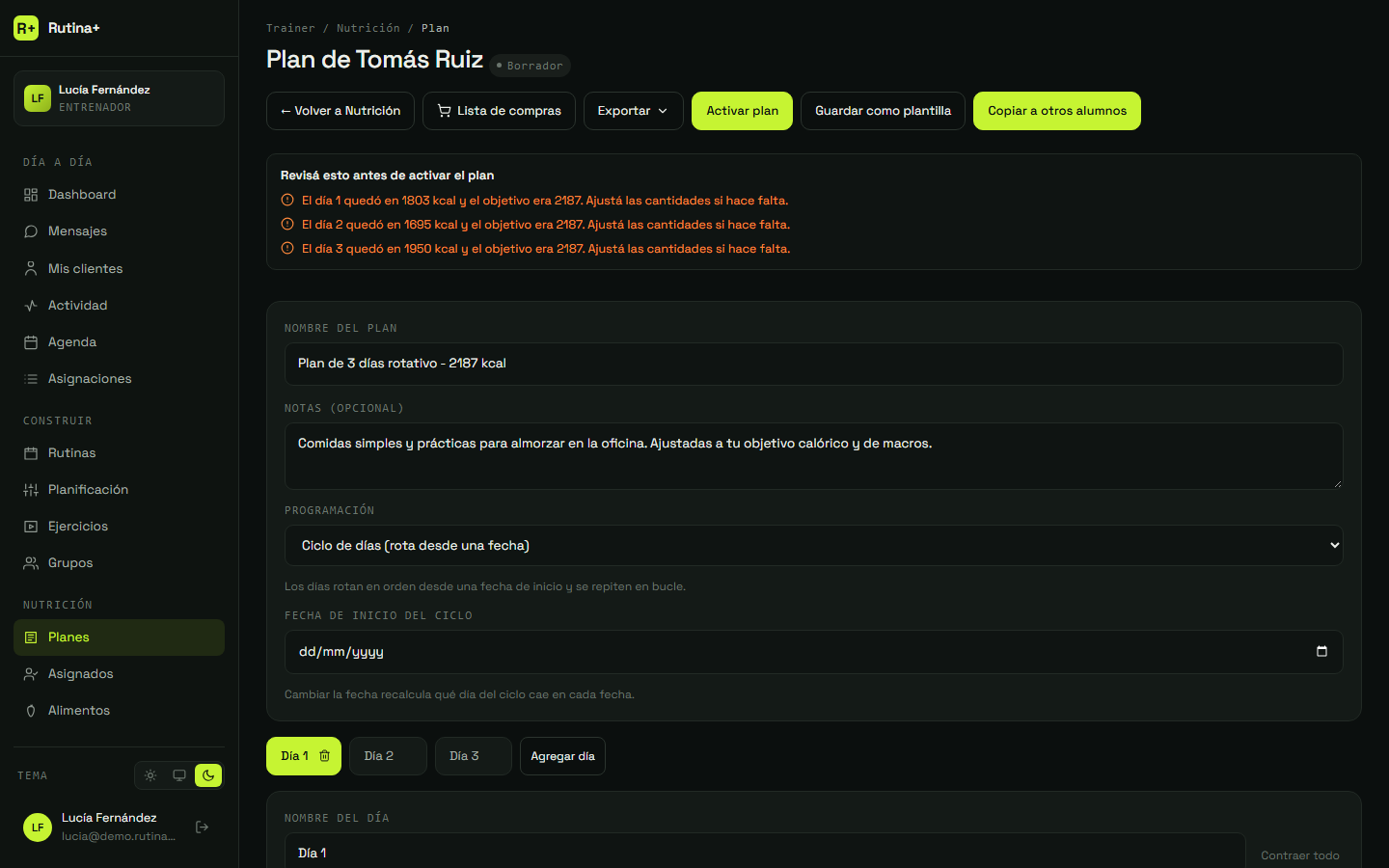Select Planes in the Nutrición menu
The height and width of the screenshot is (868, 1389).
pyautogui.click(x=119, y=637)
